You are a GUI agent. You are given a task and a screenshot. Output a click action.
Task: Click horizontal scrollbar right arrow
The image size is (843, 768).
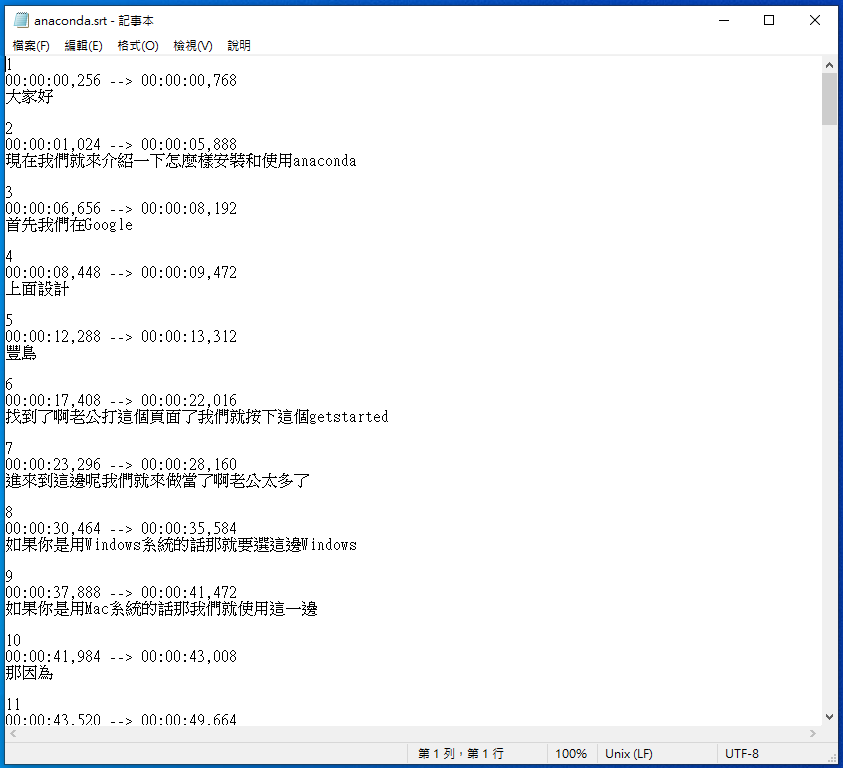pos(813,734)
